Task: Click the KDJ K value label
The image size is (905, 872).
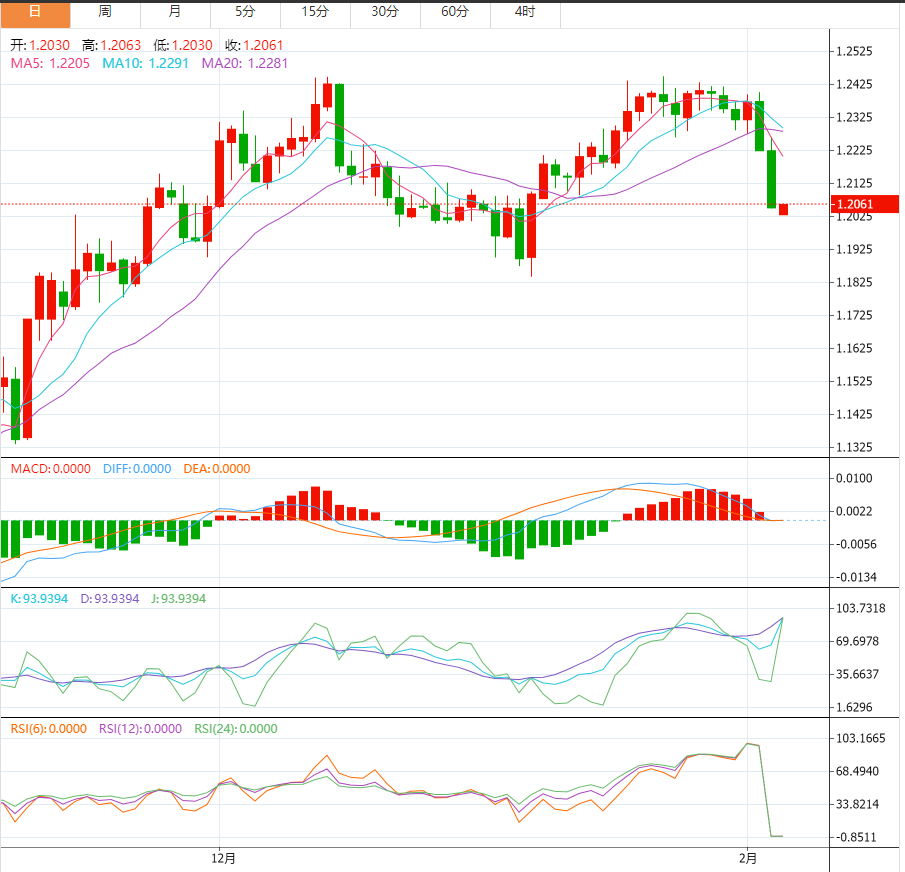Action: pos(39,599)
